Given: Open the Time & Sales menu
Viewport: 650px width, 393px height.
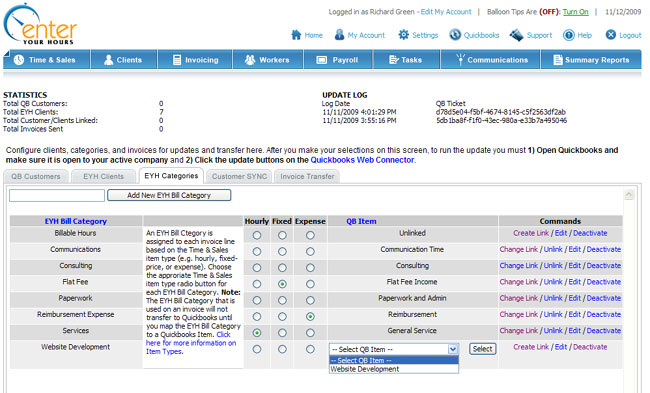Looking at the screenshot, I should (47, 60).
